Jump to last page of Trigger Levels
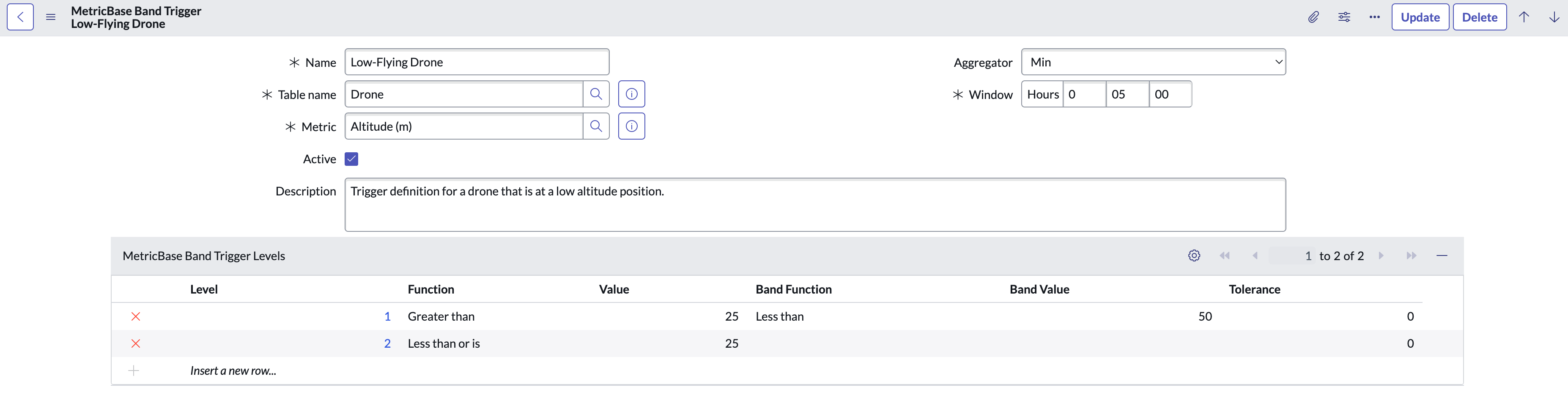The image size is (1568, 401). click(x=1412, y=256)
